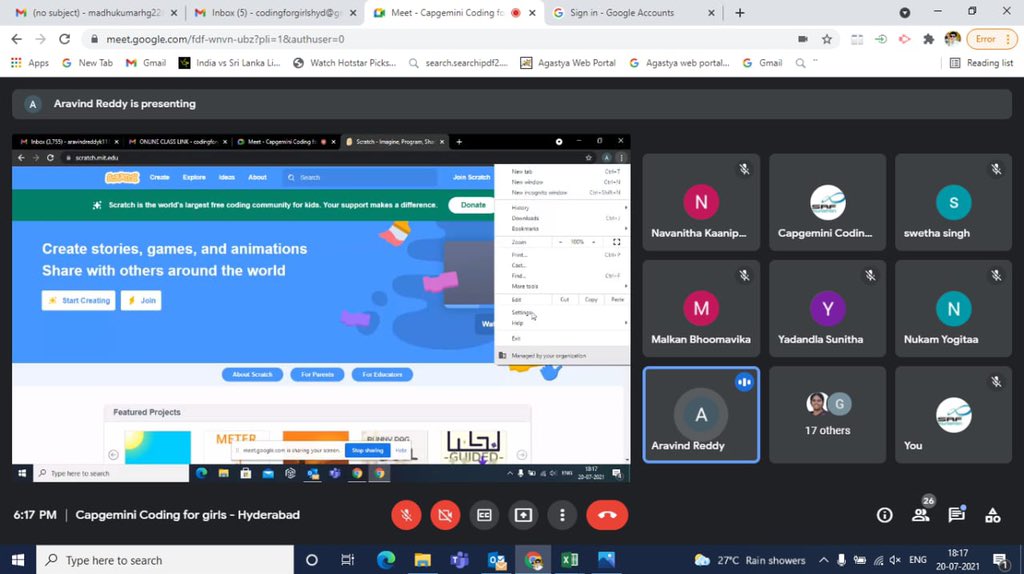This screenshot has width=1024, height=574.
Task: Select the Aravind Reddy speaker tile
Action: [x=701, y=415]
